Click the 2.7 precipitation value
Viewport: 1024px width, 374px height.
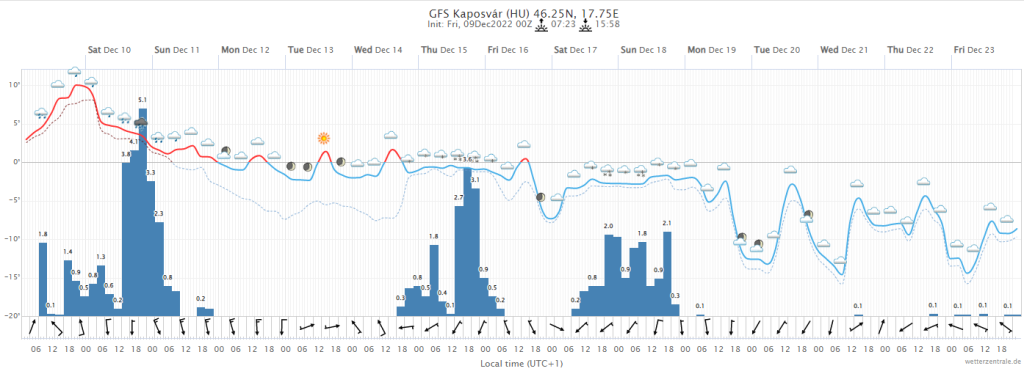[458, 197]
